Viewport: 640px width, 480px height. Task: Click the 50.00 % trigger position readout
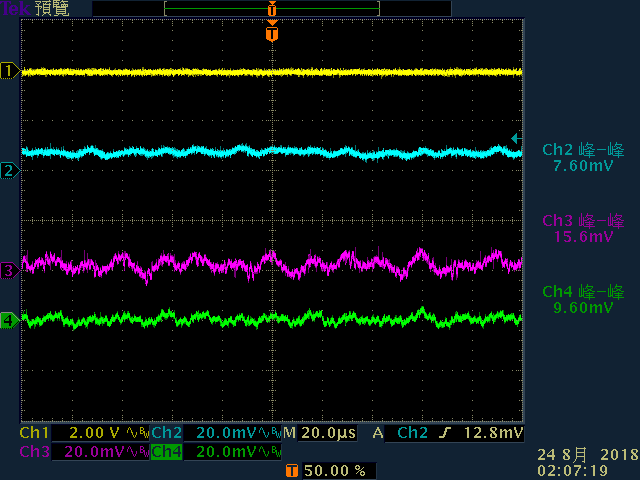[335, 471]
